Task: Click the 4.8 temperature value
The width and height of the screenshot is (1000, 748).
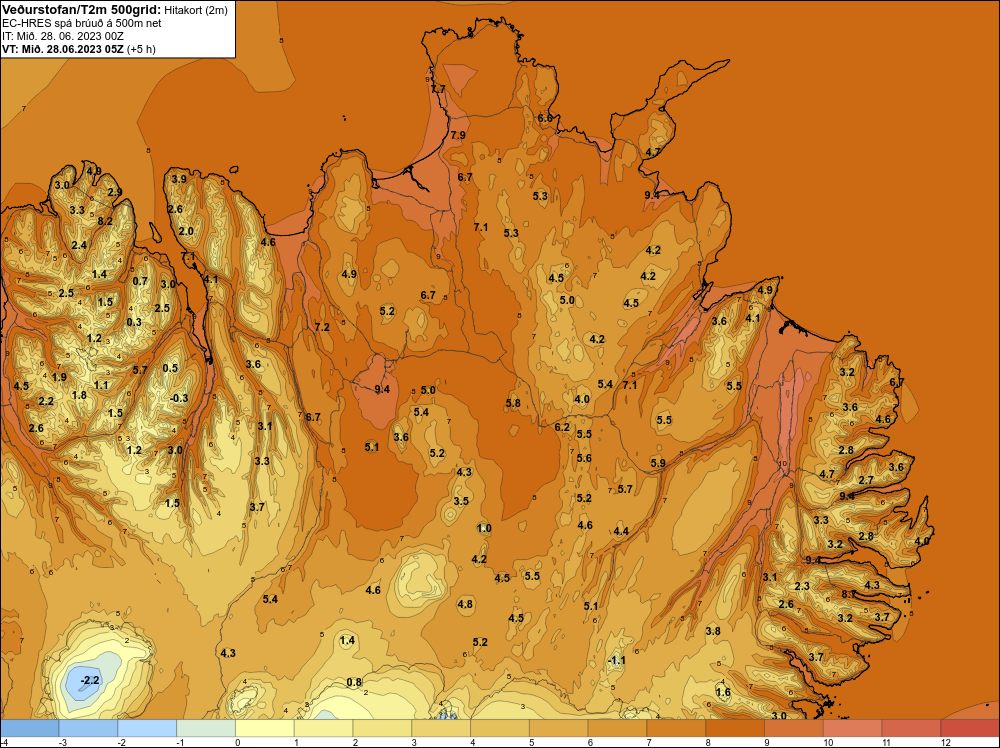Action: 465,604
